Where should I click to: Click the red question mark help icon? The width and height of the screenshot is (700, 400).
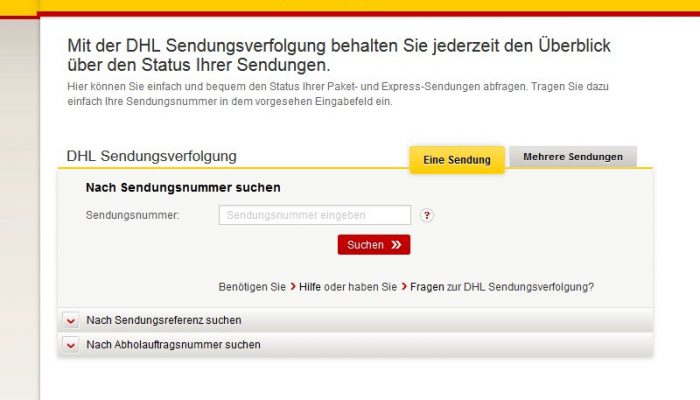coord(426,215)
